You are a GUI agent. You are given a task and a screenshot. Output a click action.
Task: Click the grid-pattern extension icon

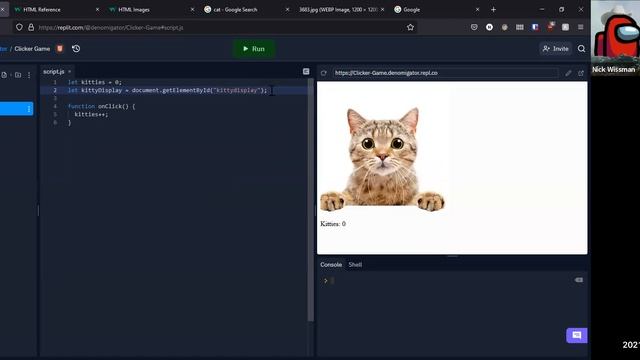pyautogui.click(x=520, y=27)
